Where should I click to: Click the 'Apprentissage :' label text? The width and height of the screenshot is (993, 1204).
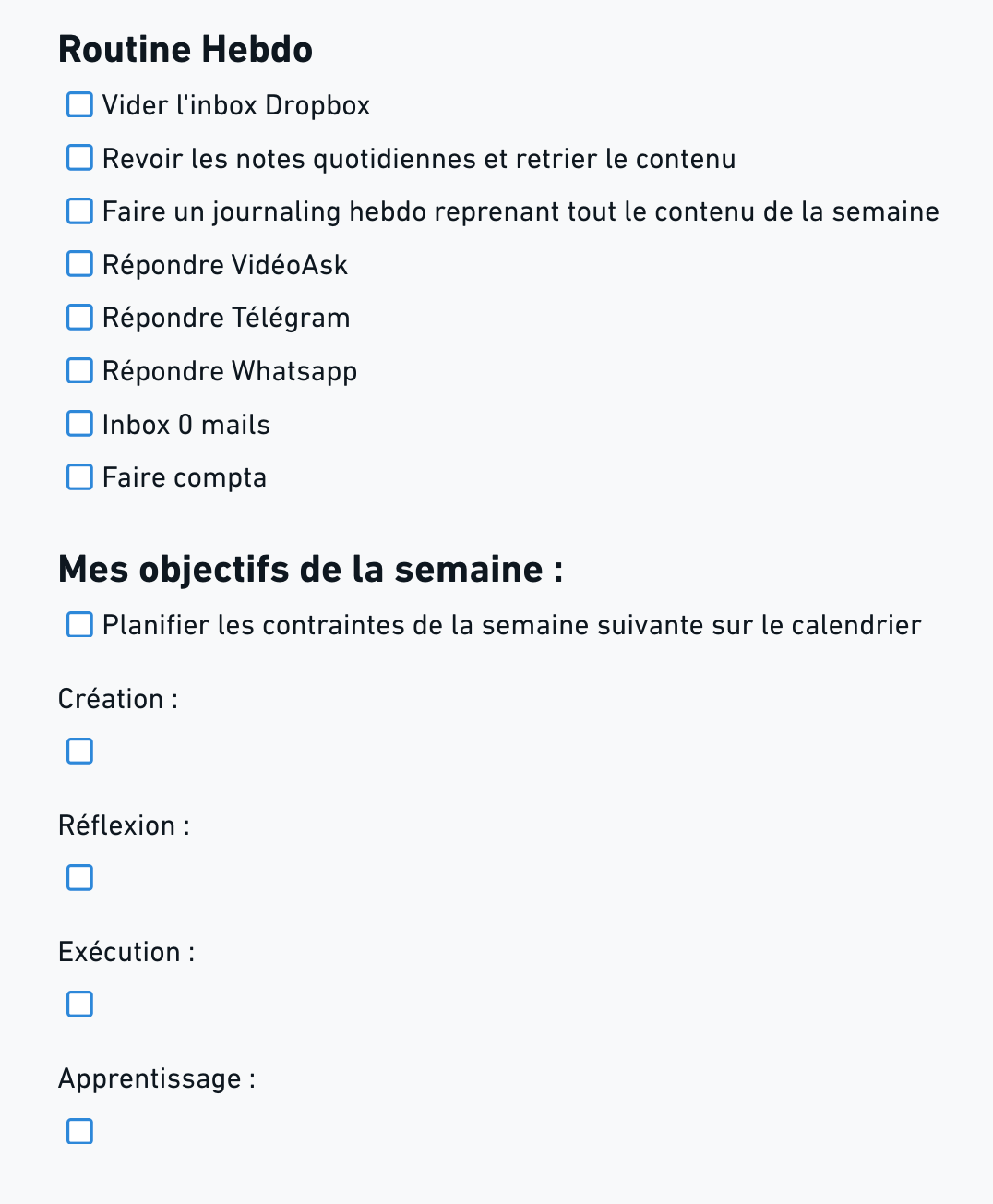(156, 1078)
